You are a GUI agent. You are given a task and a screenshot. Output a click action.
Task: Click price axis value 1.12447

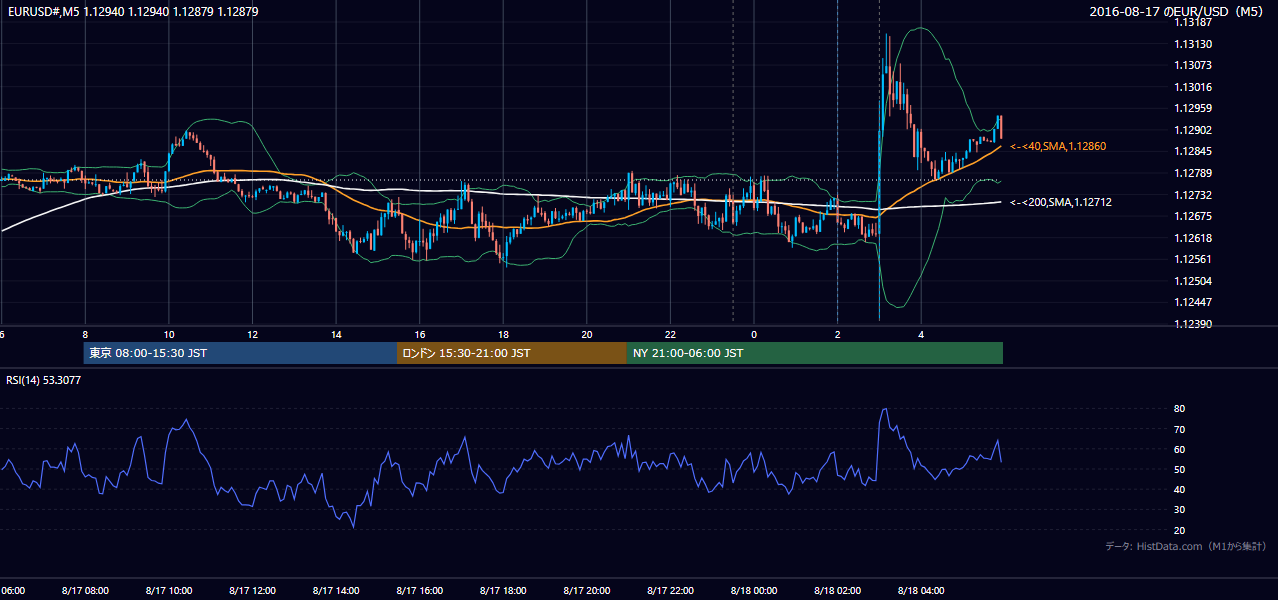pyautogui.click(x=1193, y=302)
